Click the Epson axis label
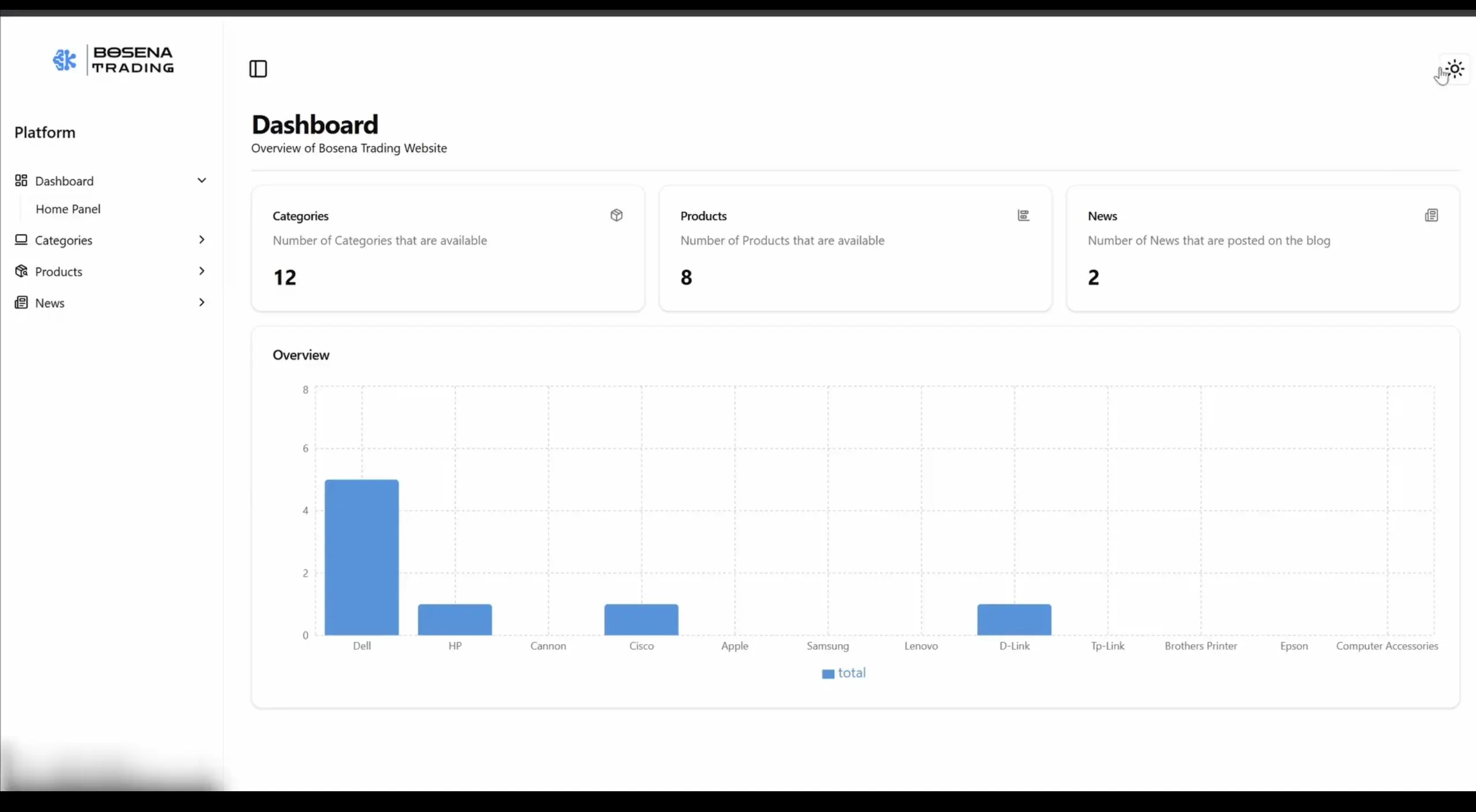Image resolution: width=1476 pixels, height=812 pixels. [1294, 646]
